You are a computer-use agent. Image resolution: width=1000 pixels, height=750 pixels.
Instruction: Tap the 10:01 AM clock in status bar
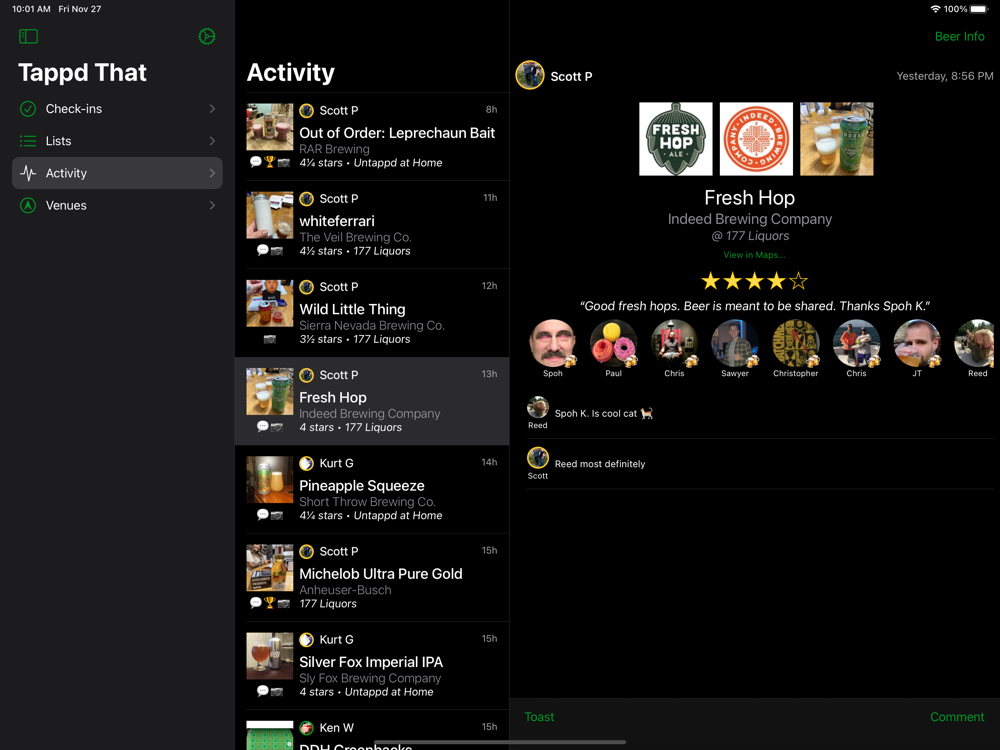pyautogui.click(x=31, y=9)
